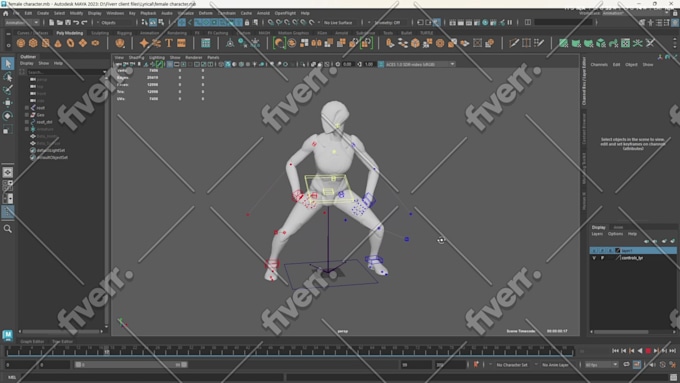Click Go to end of playback

(x=672, y=350)
